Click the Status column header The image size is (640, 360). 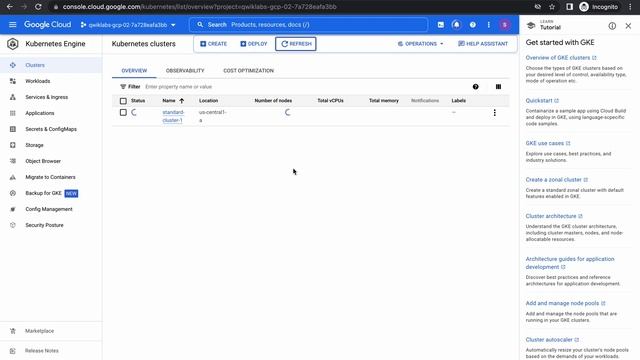(138, 100)
